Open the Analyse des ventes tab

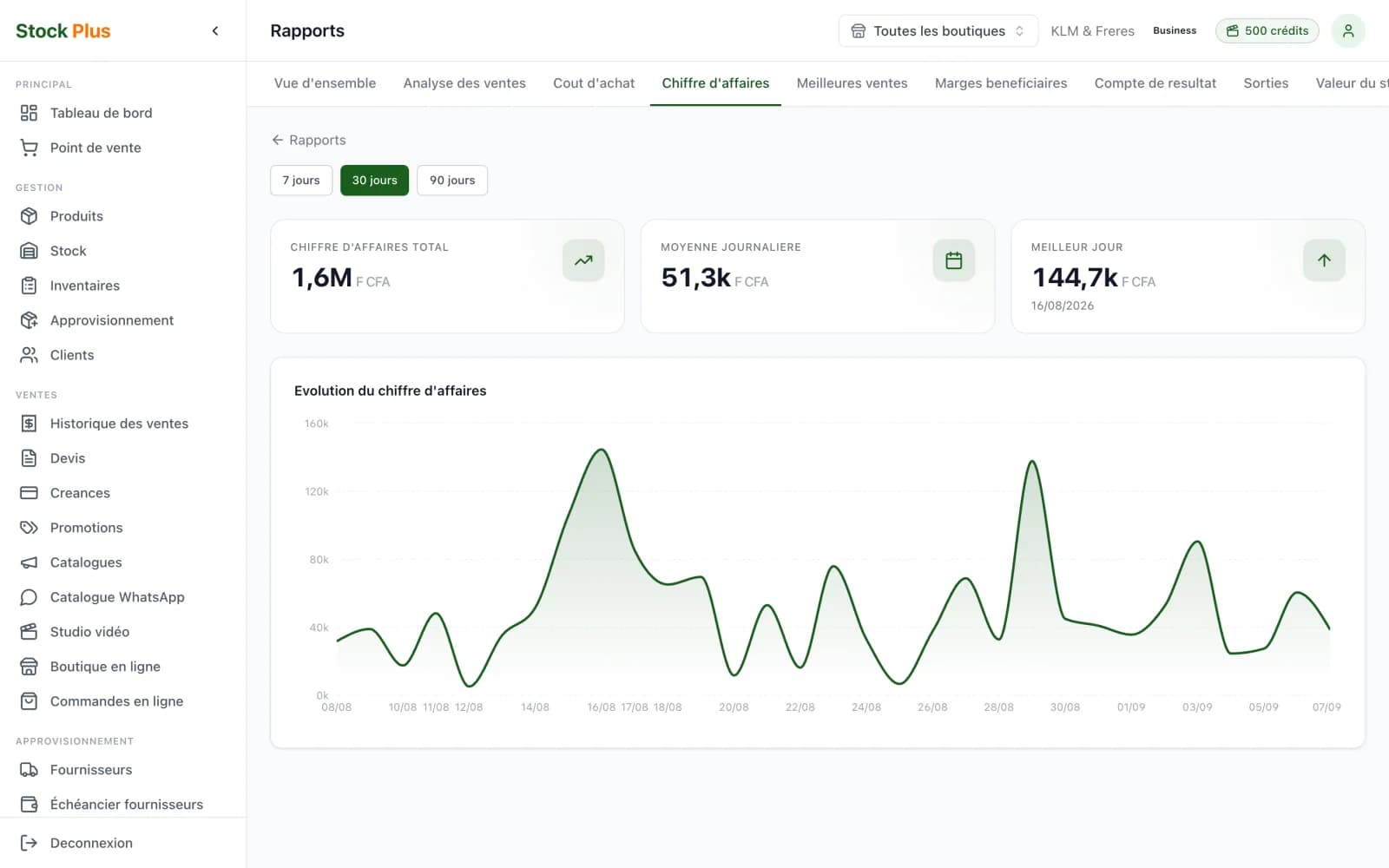point(464,83)
